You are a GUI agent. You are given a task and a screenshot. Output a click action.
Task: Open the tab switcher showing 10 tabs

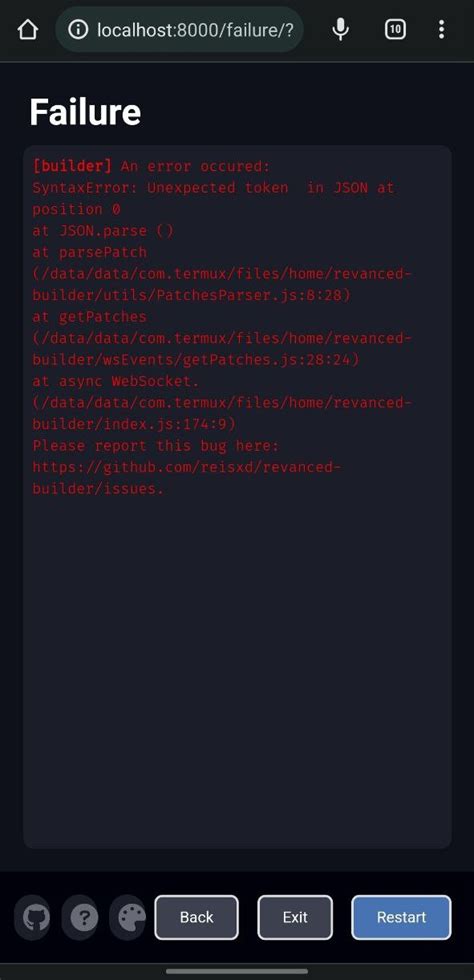tap(395, 29)
